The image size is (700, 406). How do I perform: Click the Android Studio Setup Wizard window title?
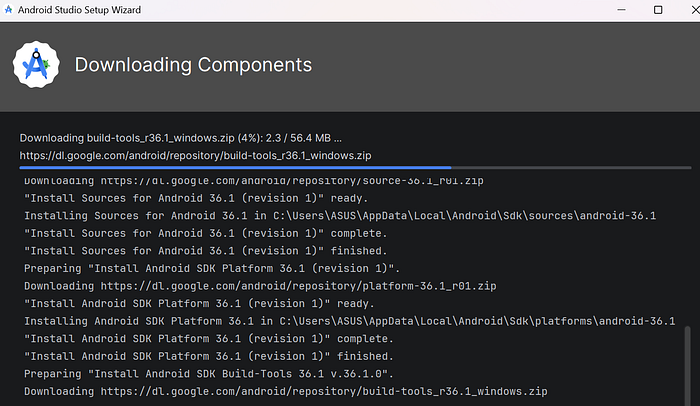tap(79, 10)
